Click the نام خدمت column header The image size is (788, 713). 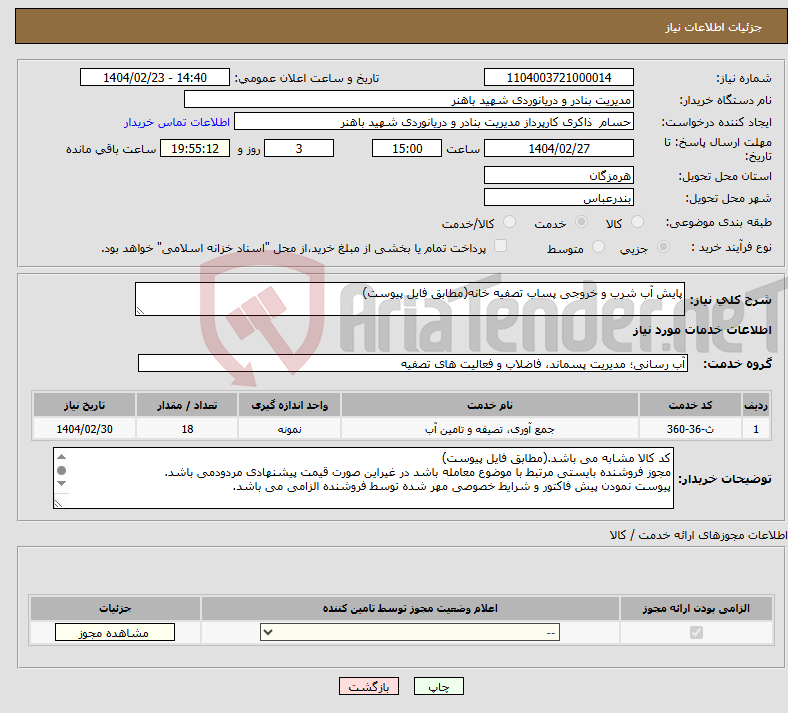pyautogui.click(x=490, y=405)
